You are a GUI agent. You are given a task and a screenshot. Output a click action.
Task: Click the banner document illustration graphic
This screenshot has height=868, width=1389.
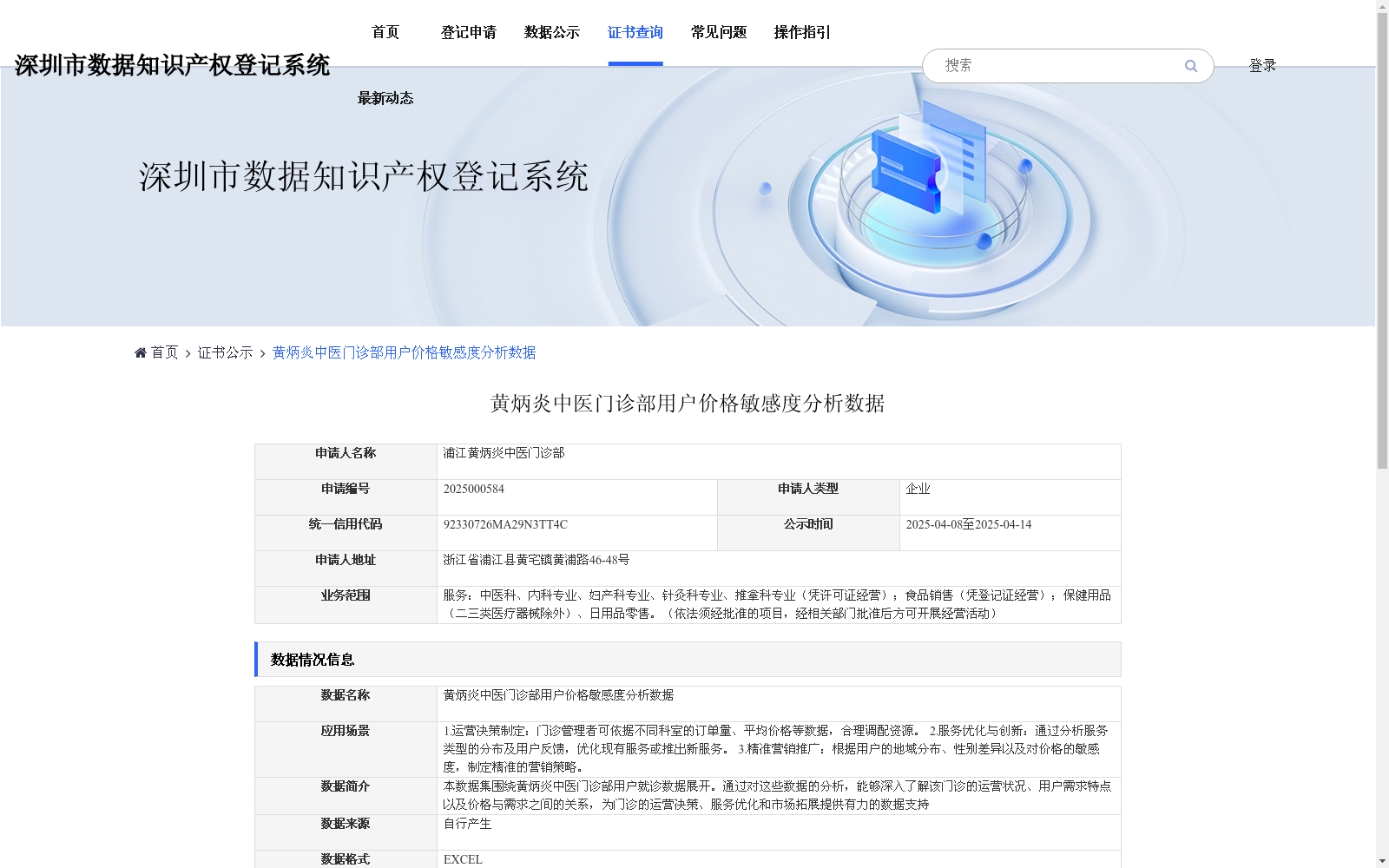[929, 156]
